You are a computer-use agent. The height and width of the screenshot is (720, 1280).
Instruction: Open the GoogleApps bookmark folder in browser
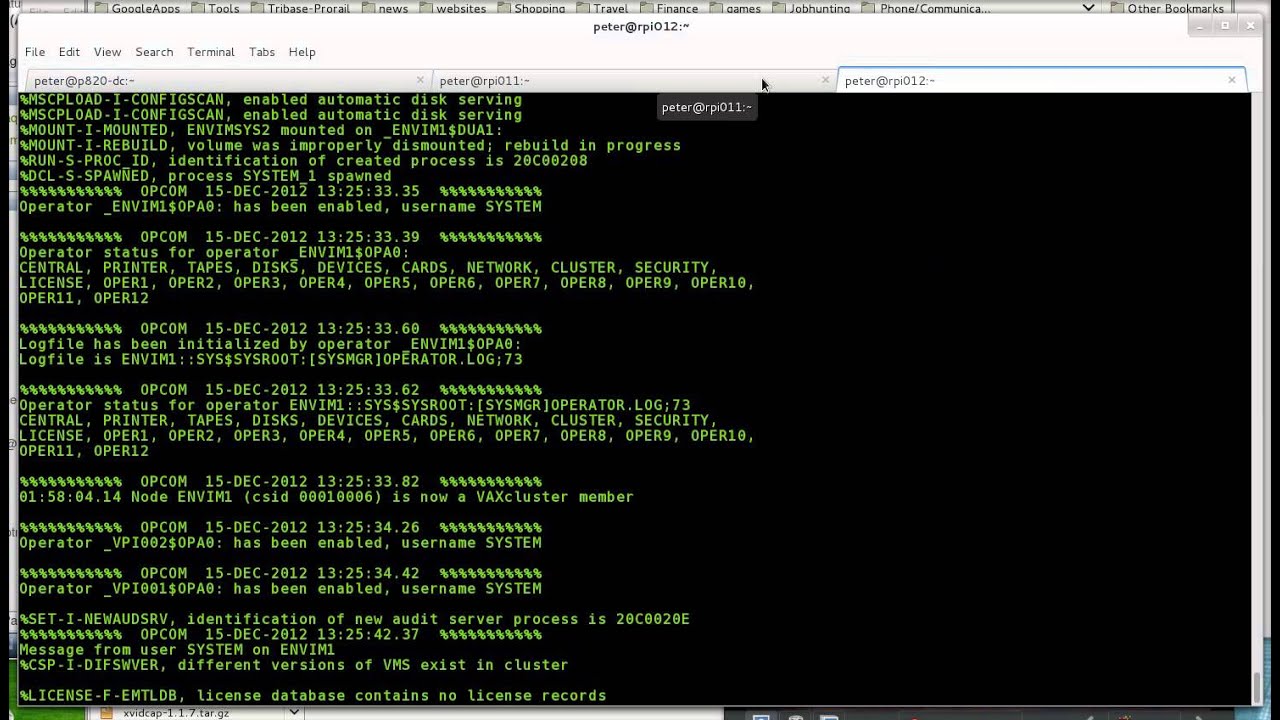(x=136, y=8)
